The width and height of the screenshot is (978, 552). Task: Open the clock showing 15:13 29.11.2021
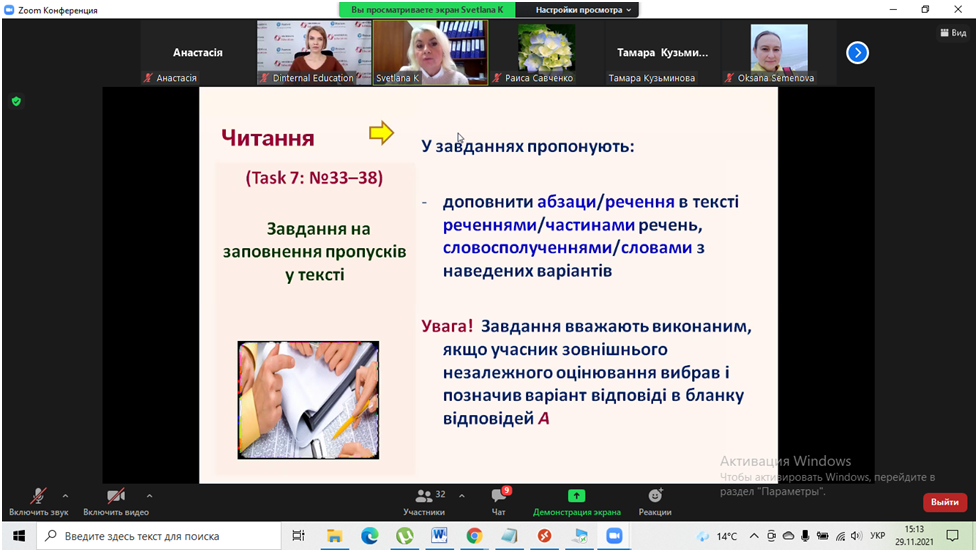tap(914, 536)
